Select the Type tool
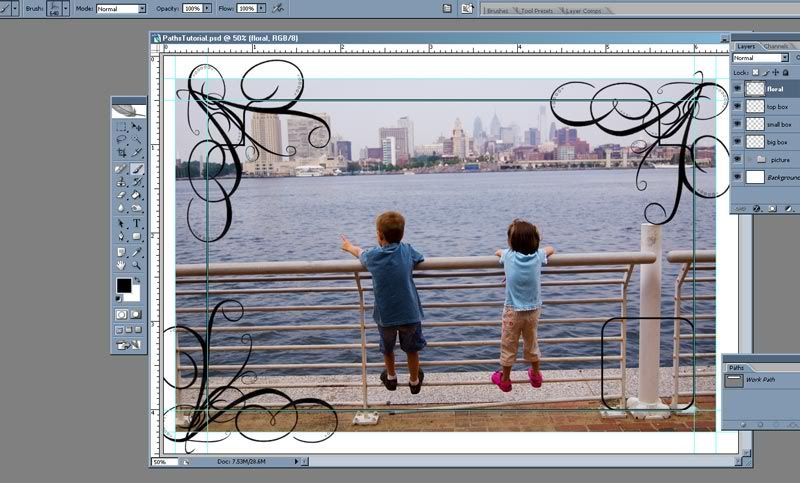Viewport: 800px width, 483px height. 137,223
